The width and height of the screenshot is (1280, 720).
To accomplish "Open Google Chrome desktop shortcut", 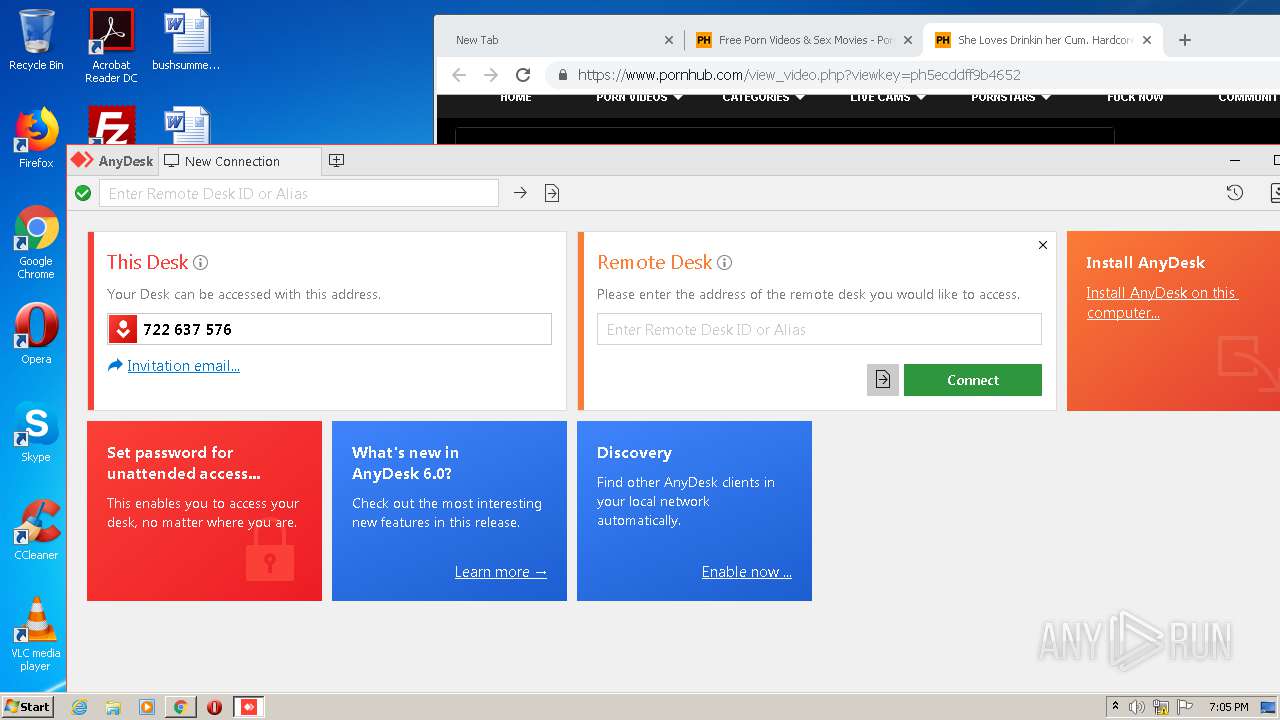I will pyautogui.click(x=36, y=243).
